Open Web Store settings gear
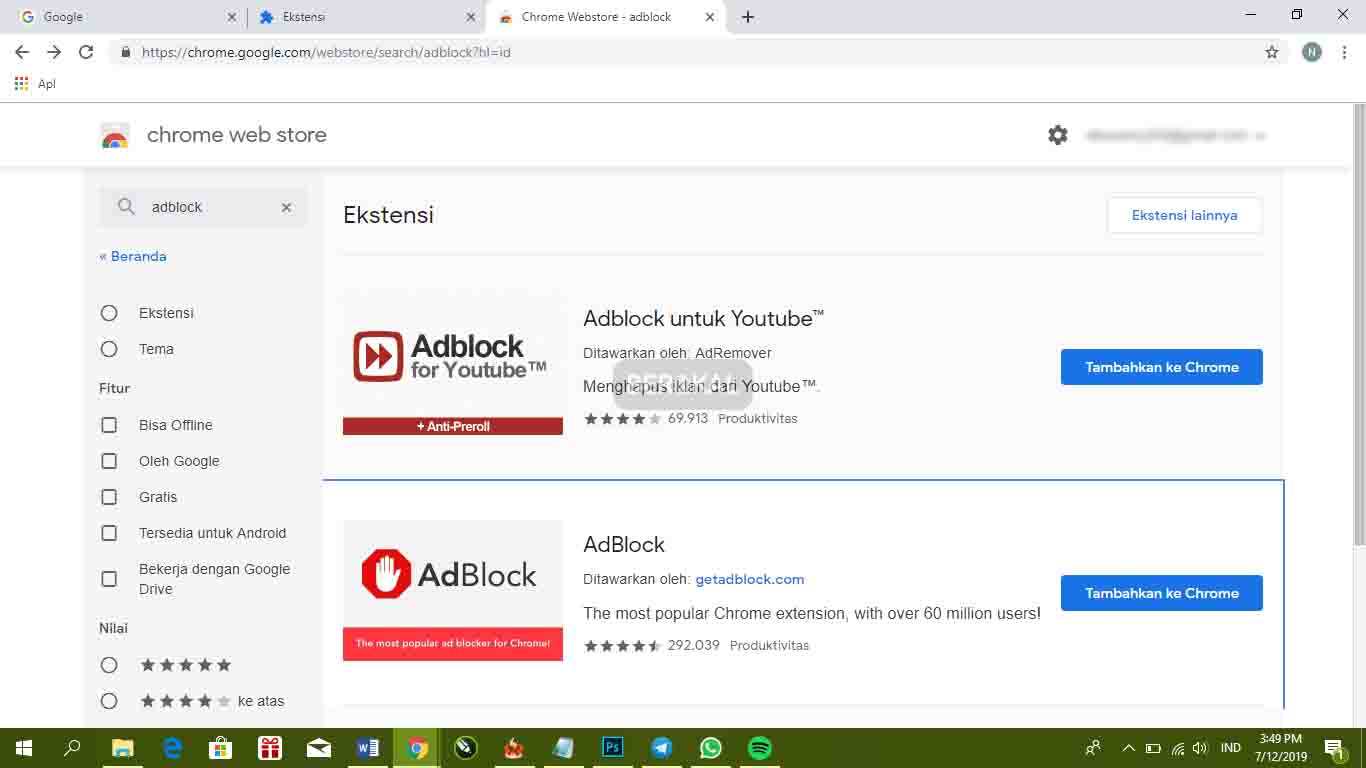Viewport: 1366px width, 768px height. [x=1058, y=135]
